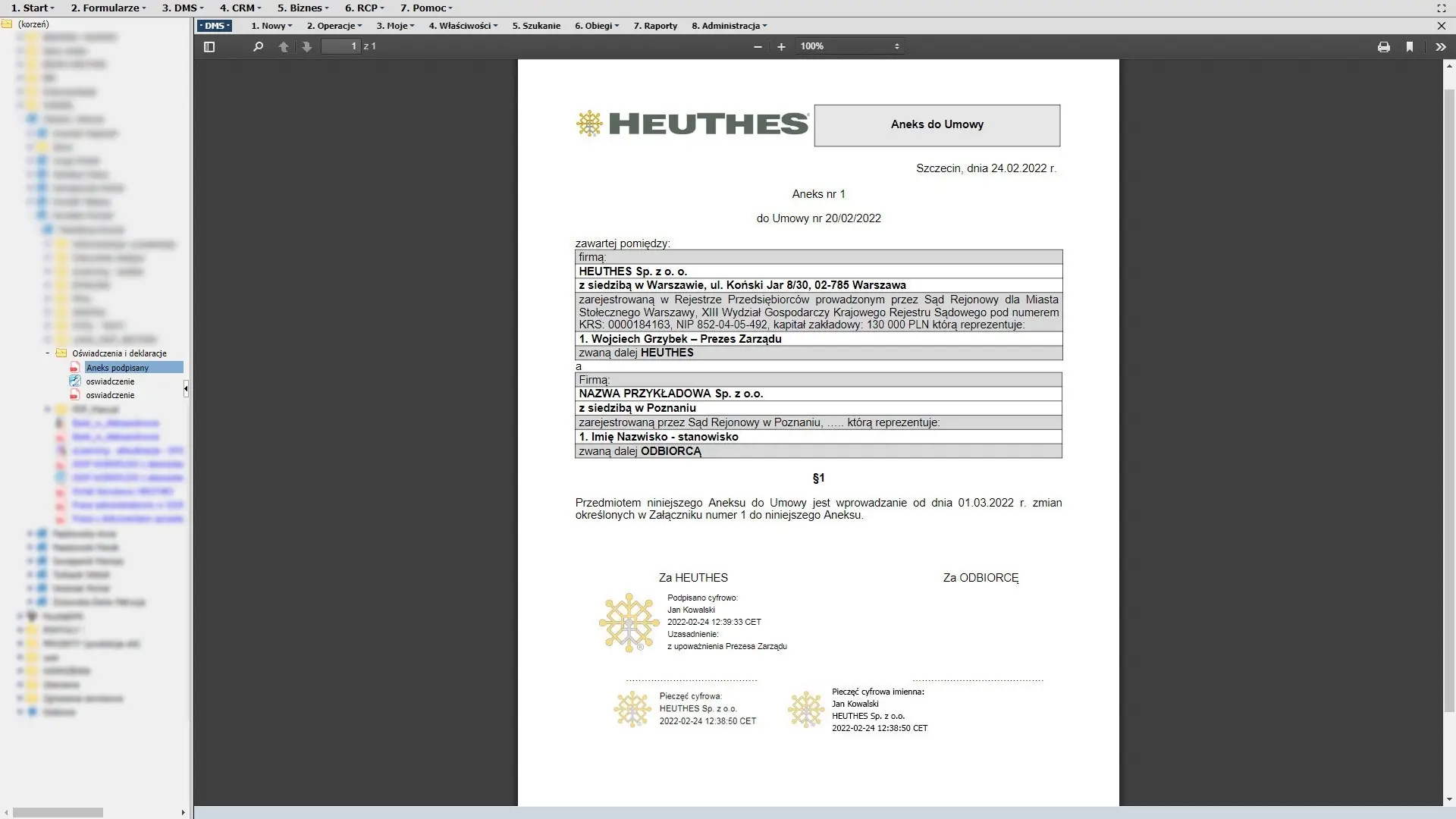Toggle the PDF viewer sidebar panel
1456x819 pixels.
pyautogui.click(x=209, y=46)
